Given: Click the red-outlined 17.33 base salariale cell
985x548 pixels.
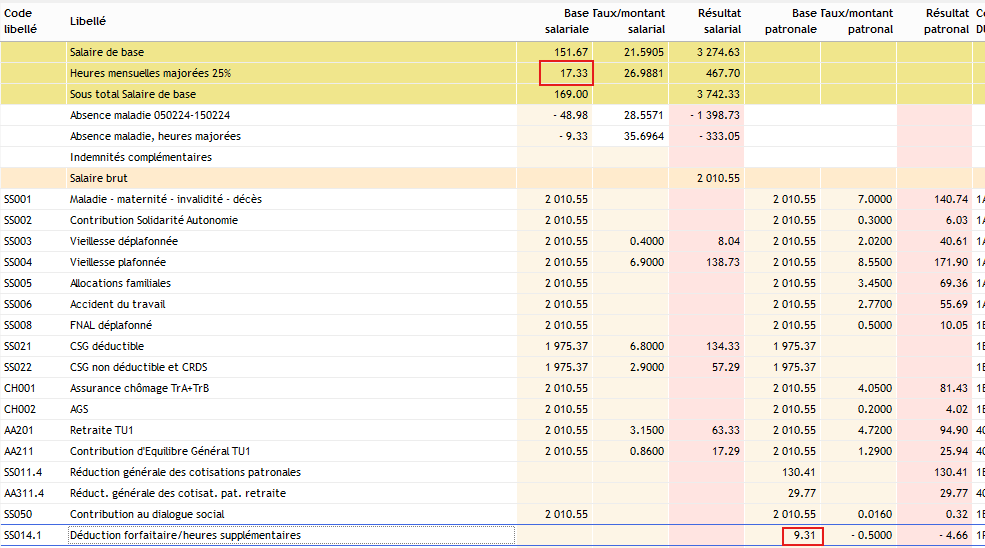Looking at the screenshot, I should (x=566, y=73).
